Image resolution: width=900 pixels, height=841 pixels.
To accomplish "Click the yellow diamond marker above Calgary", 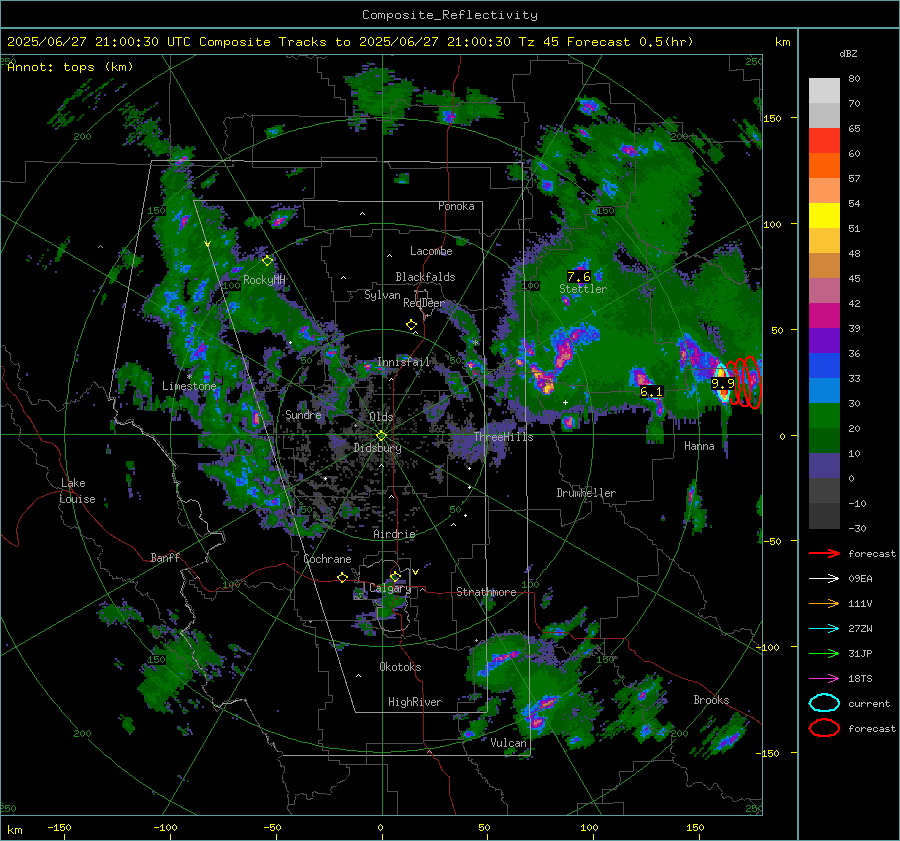I will pos(395,576).
